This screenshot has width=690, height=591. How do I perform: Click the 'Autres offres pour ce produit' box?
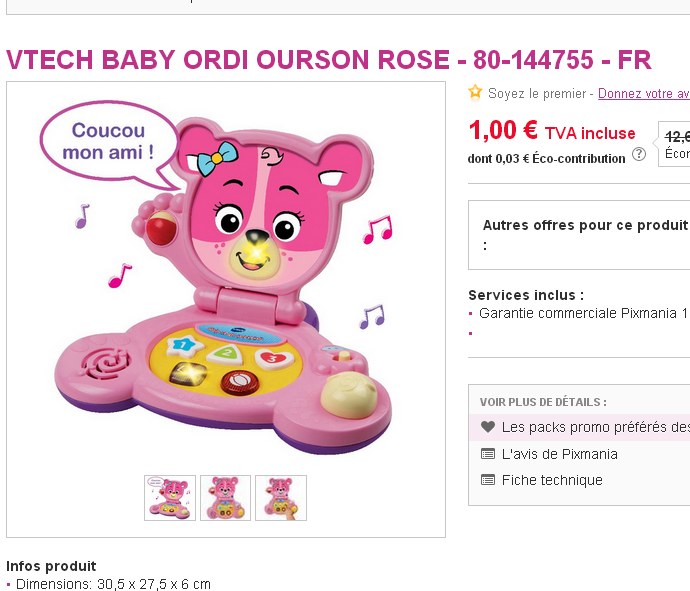(x=579, y=234)
